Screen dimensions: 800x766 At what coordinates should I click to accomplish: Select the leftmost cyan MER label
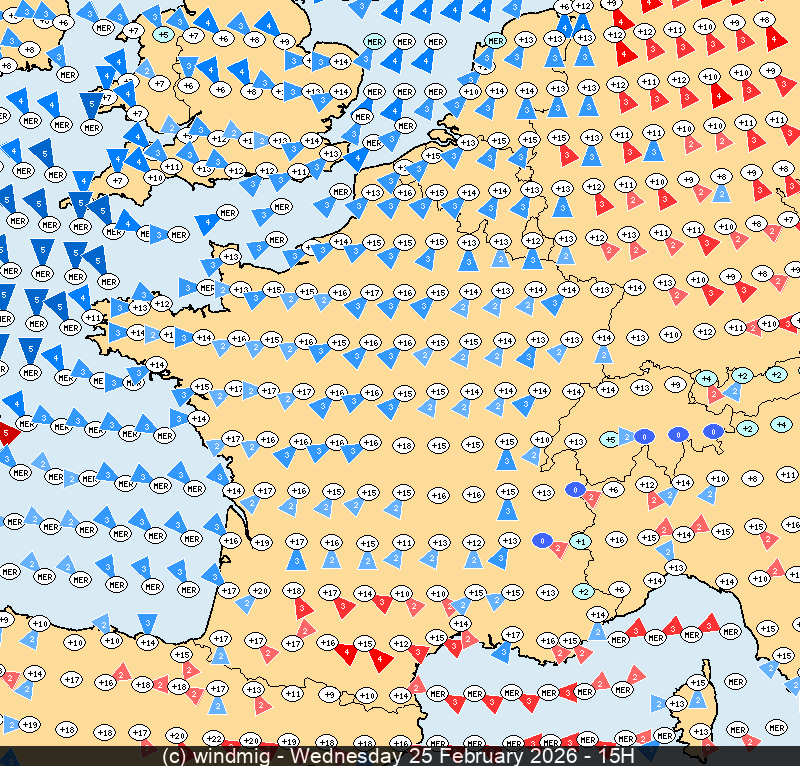(x=375, y=42)
